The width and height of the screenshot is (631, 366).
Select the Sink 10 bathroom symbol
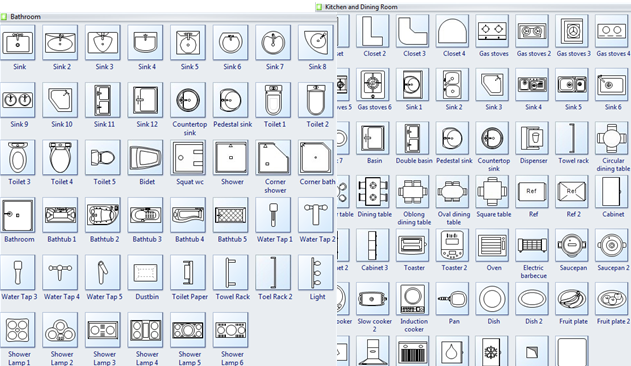tap(60, 100)
